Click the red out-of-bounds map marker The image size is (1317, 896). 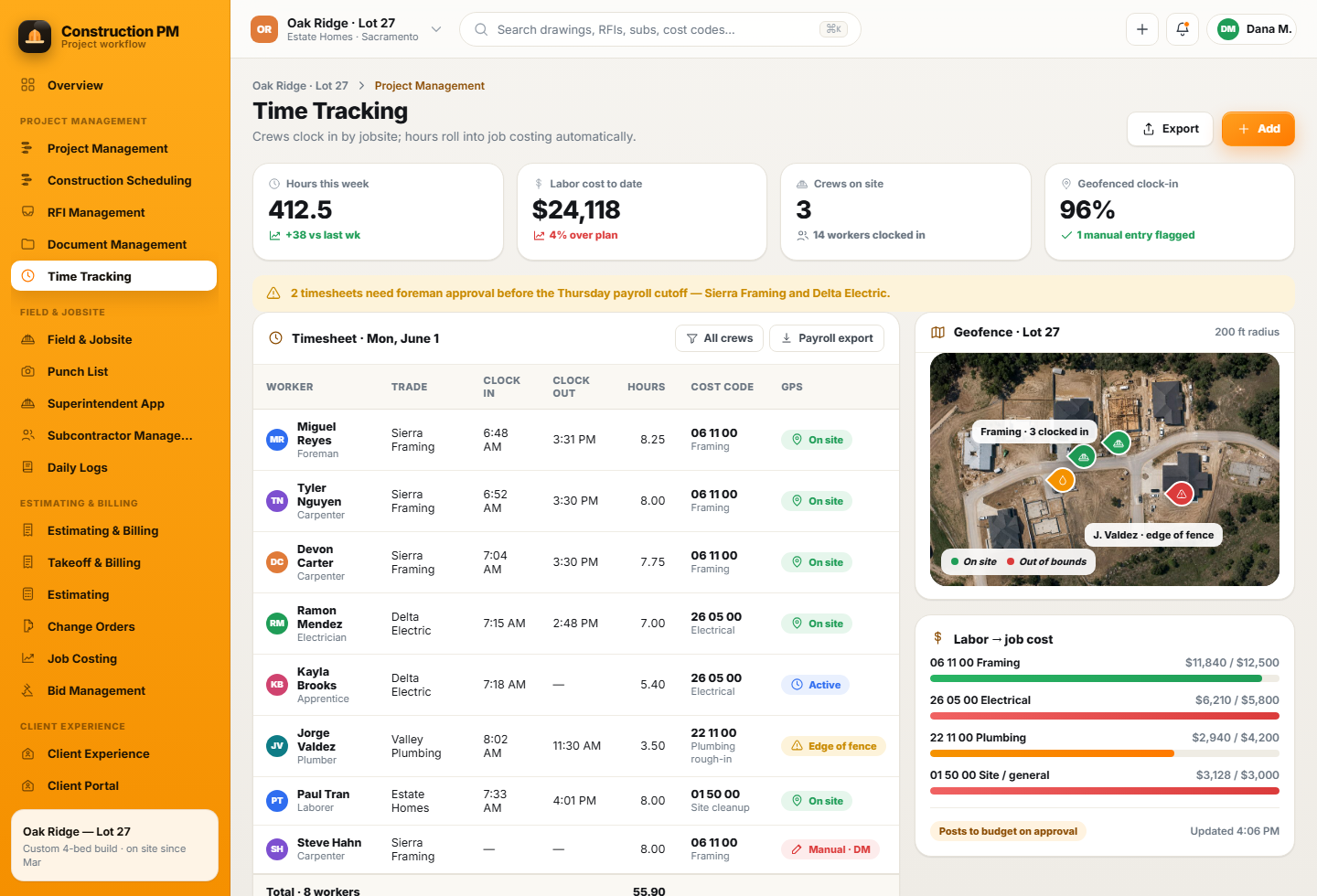click(1181, 494)
